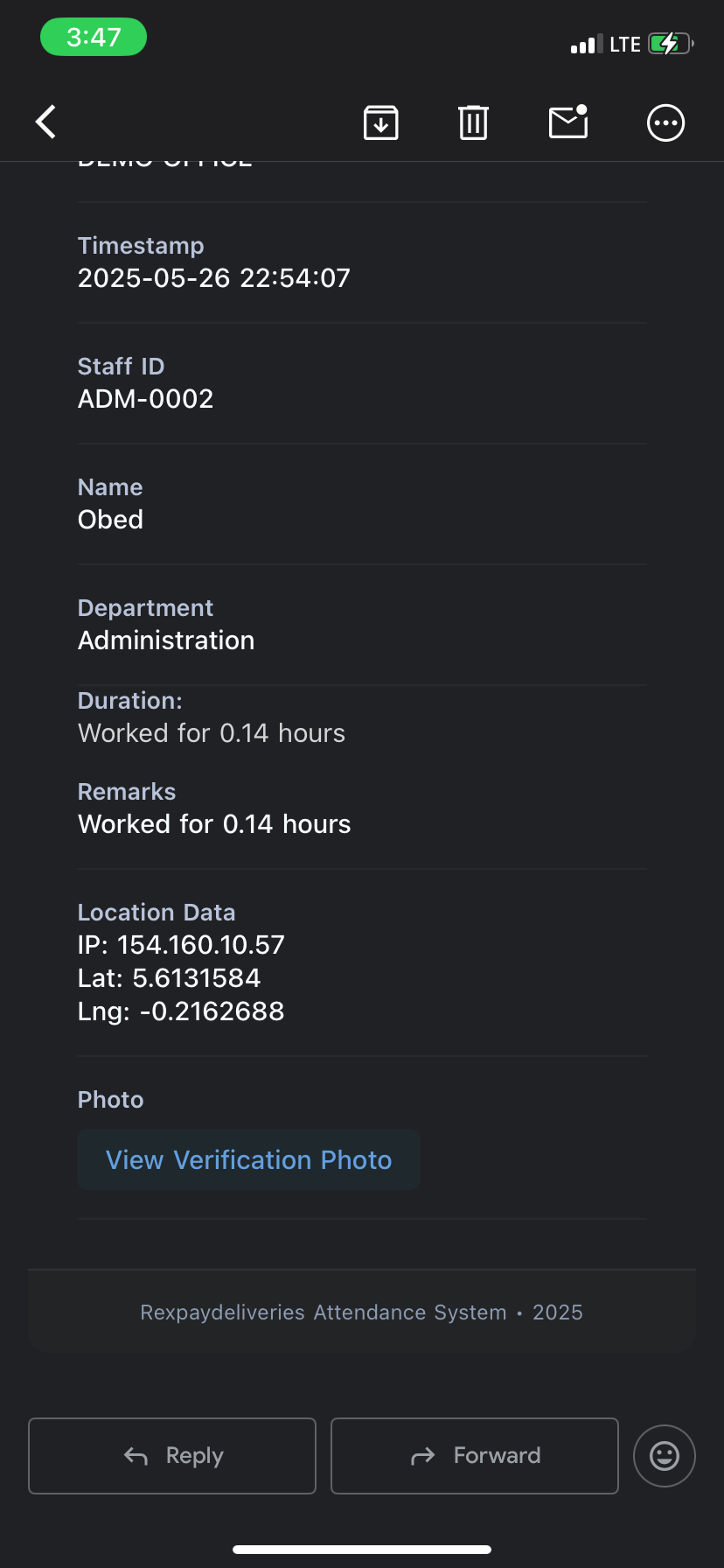Image resolution: width=724 pixels, height=1568 pixels.
Task: Tap the Department value Administration
Action: pyautogui.click(x=166, y=640)
